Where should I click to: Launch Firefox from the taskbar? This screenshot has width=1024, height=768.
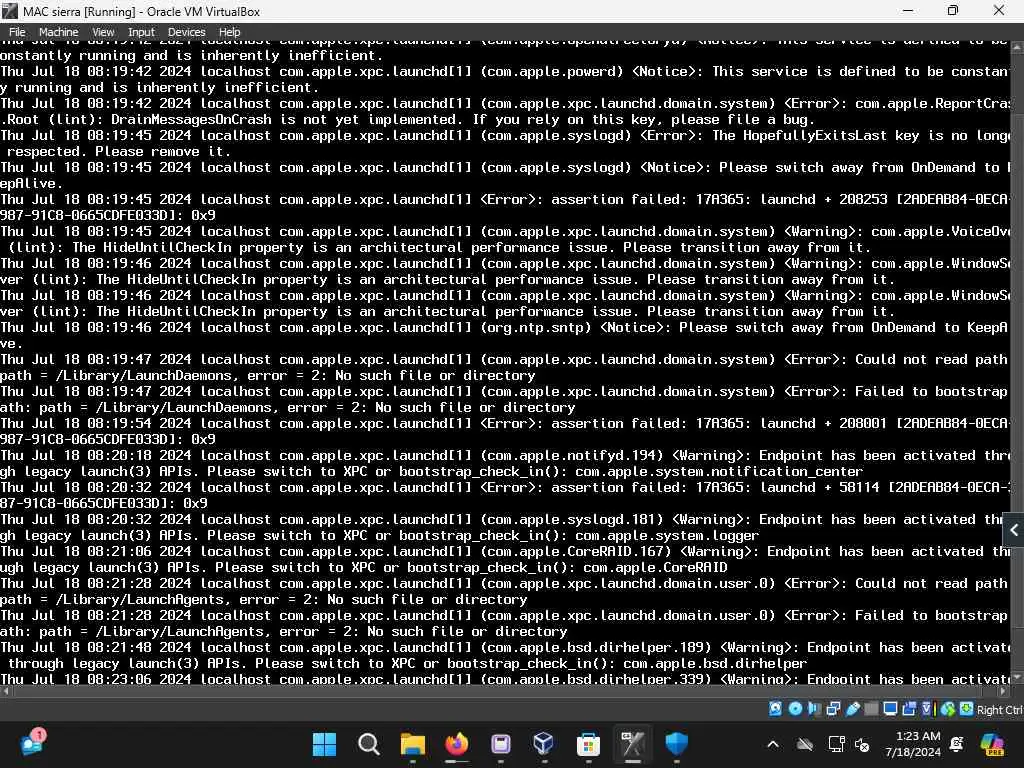(x=456, y=744)
